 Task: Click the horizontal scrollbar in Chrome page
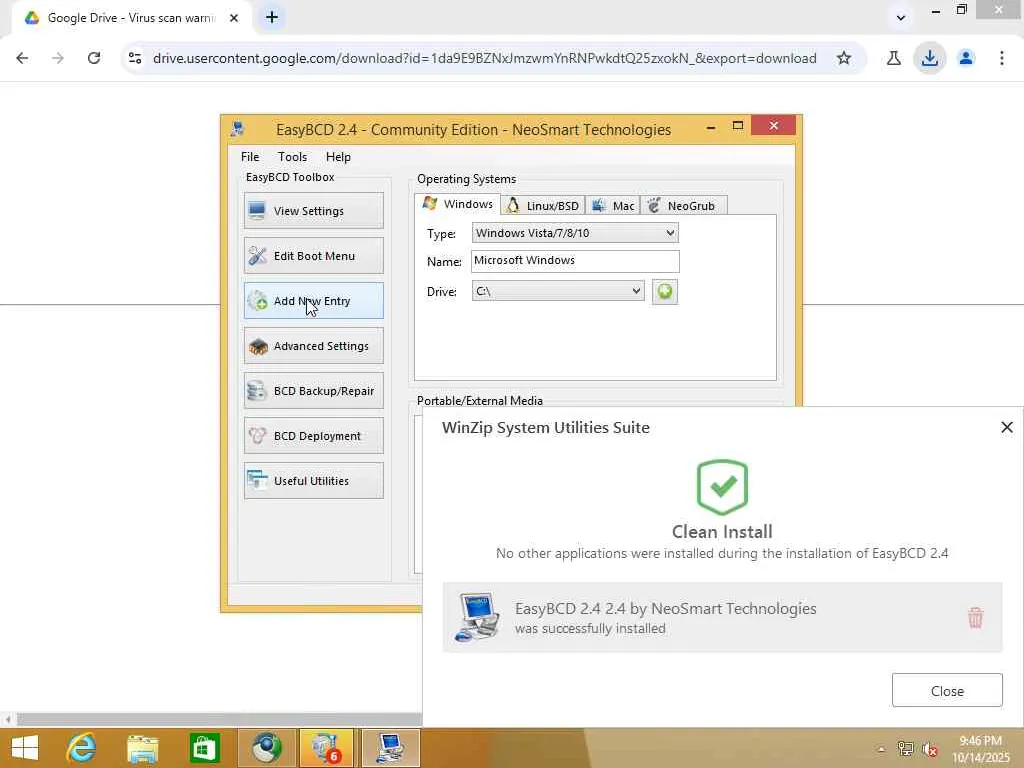(219, 719)
